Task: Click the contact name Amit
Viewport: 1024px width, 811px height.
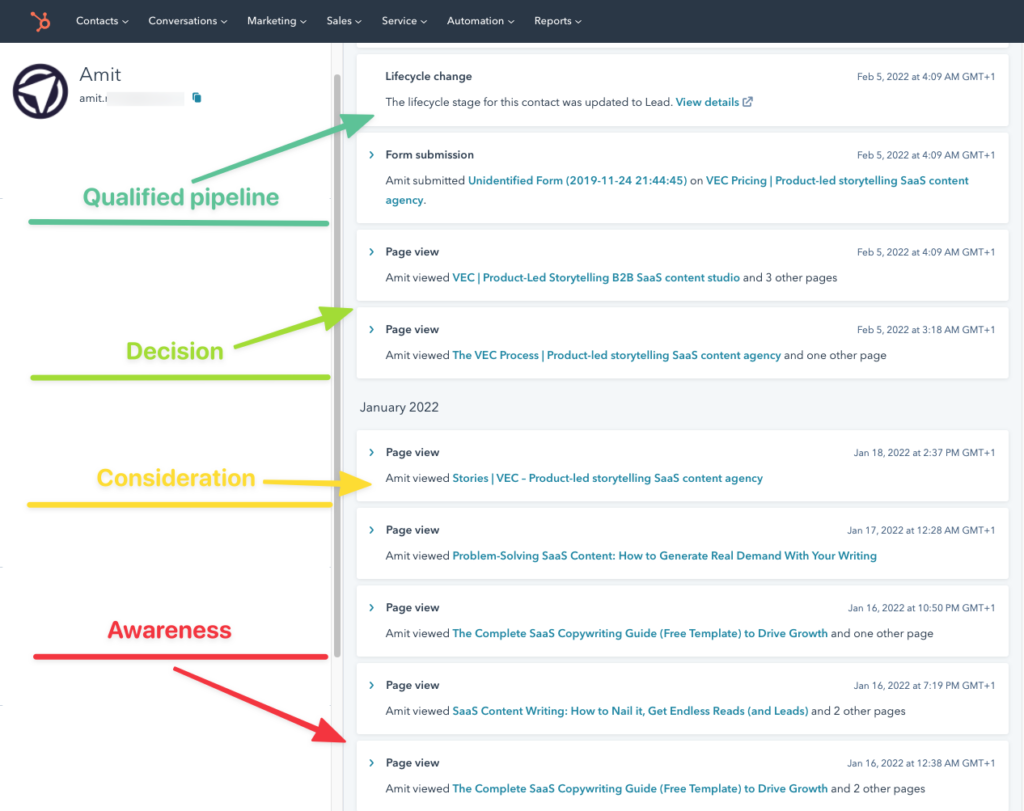Action: click(100, 74)
